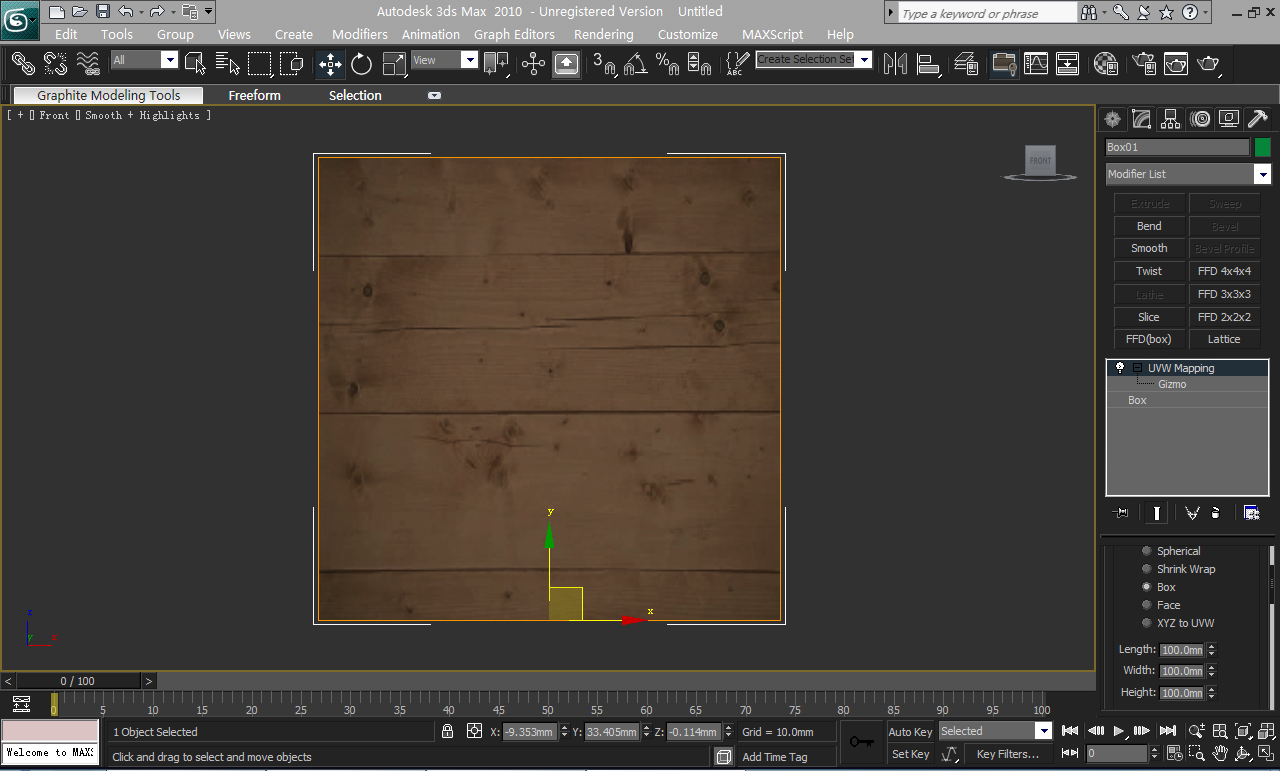Collapse the UVW Mapping stack entry

pyautogui.click(x=1137, y=368)
